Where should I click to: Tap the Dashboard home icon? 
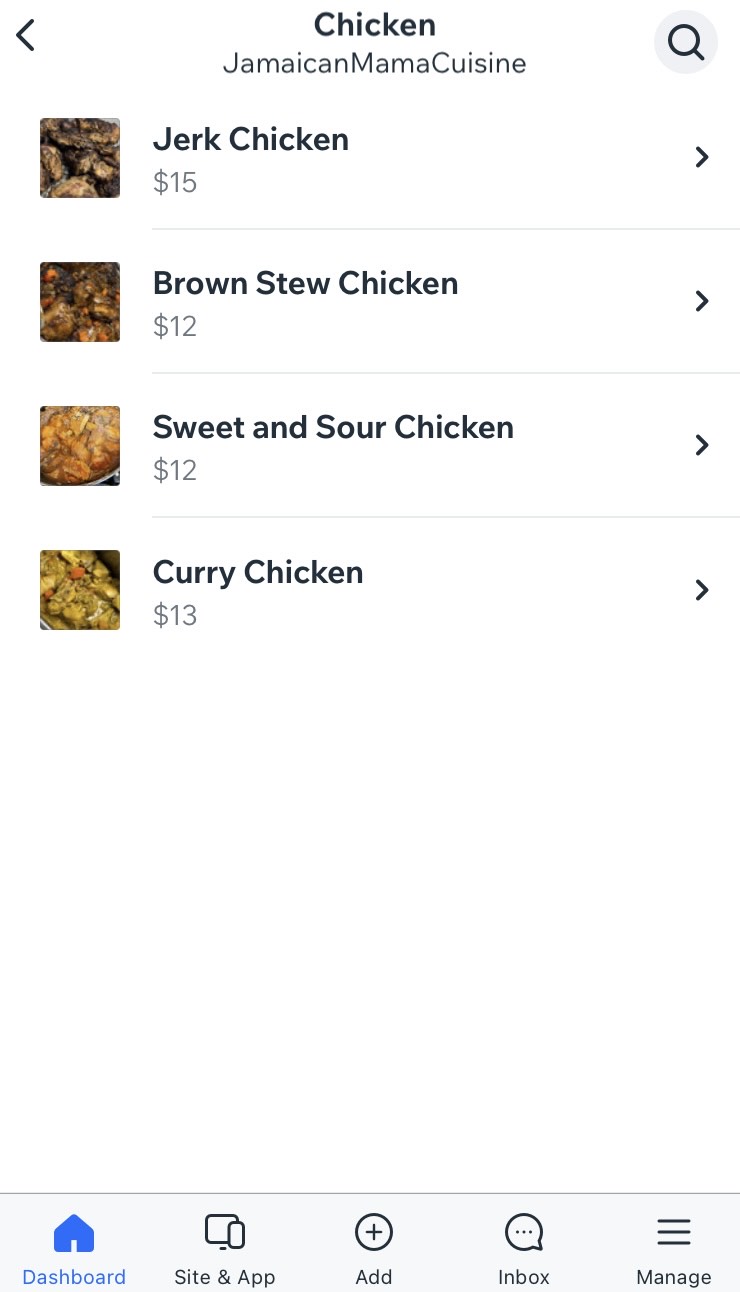tap(73, 1233)
